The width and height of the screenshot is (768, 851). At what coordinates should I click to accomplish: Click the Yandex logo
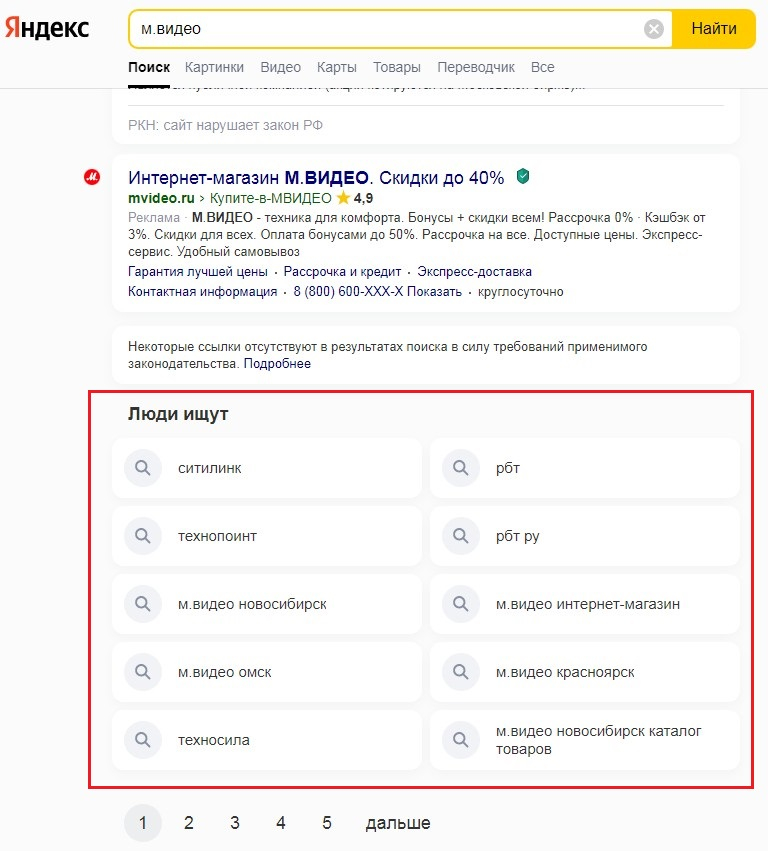pyautogui.click(x=47, y=28)
